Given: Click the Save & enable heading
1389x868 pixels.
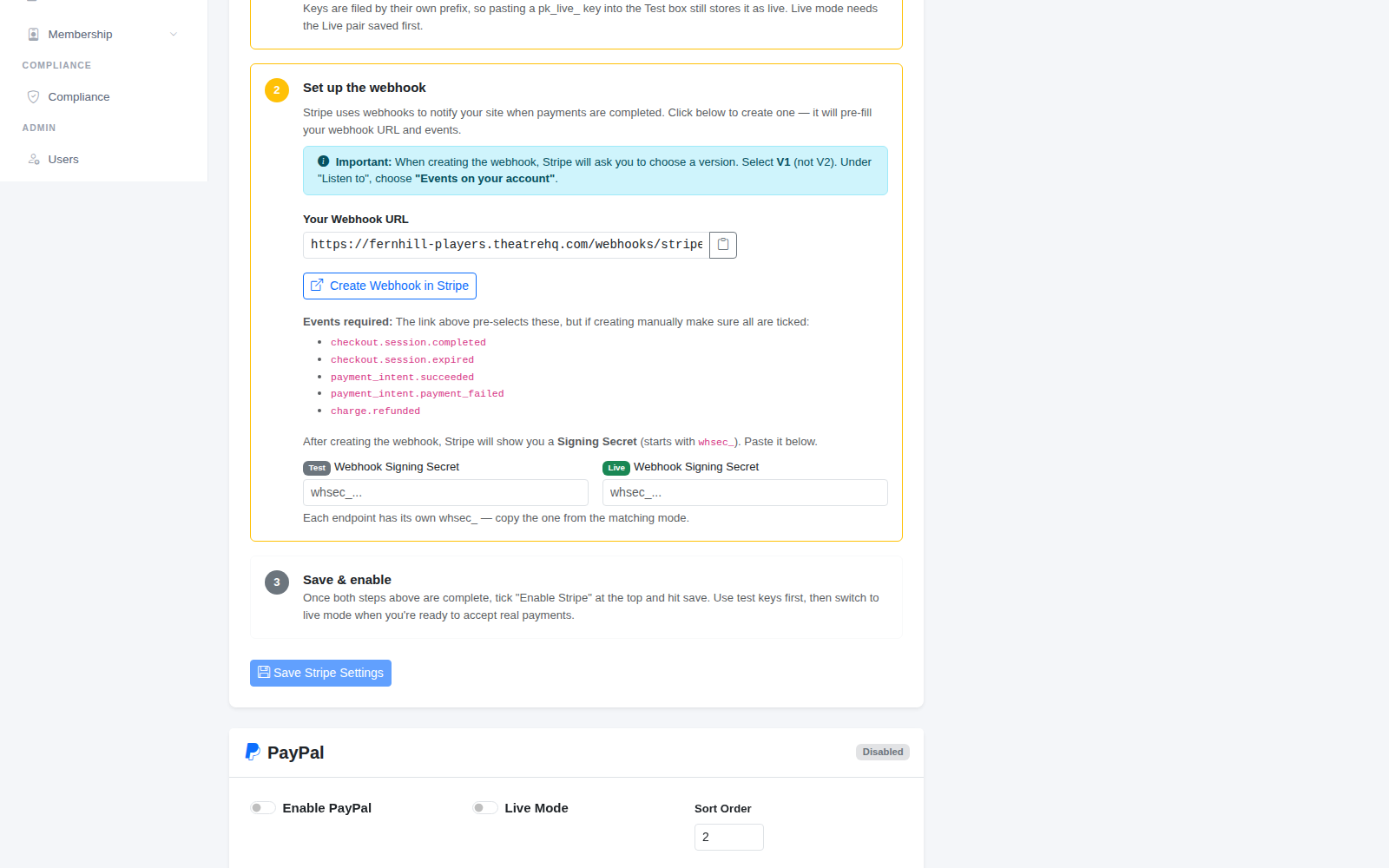Looking at the screenshot, I should tap(347, 580).
